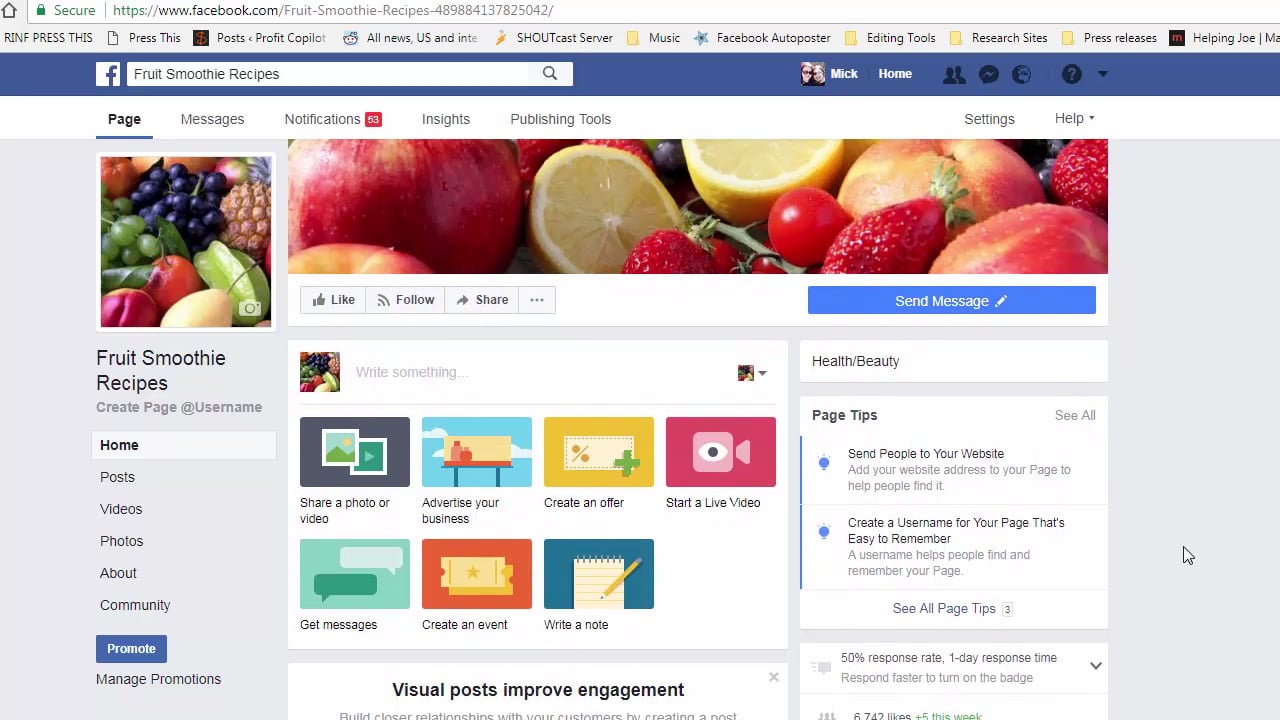Click the Follow button
Viewport: 1280px width, 720px height.
coord(405,300)
